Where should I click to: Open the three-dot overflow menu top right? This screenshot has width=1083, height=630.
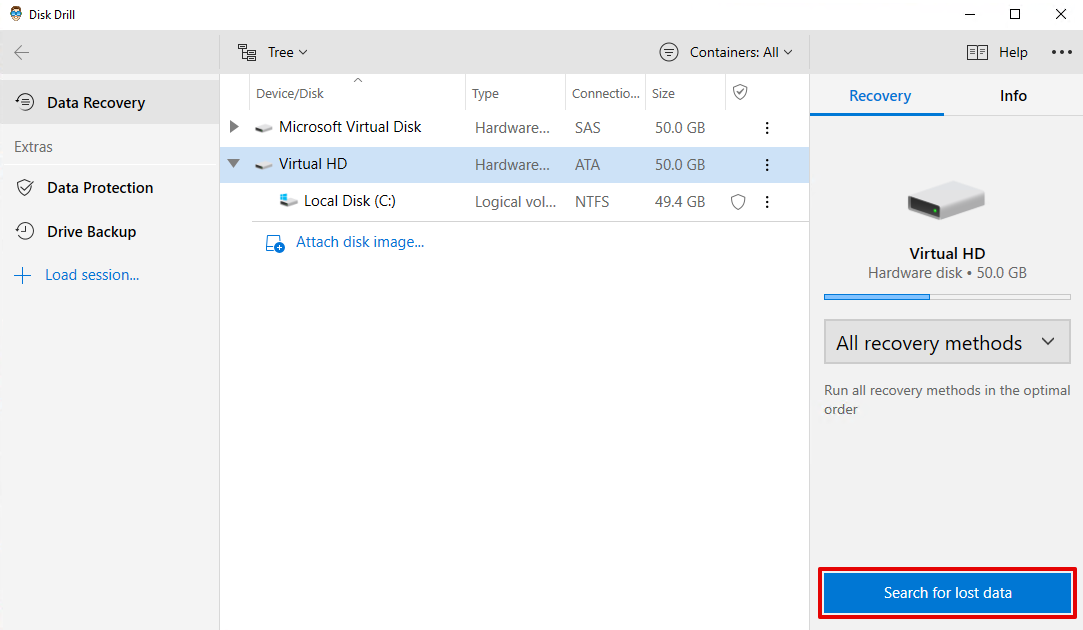pyautogui.click(x=1062, y=52)
